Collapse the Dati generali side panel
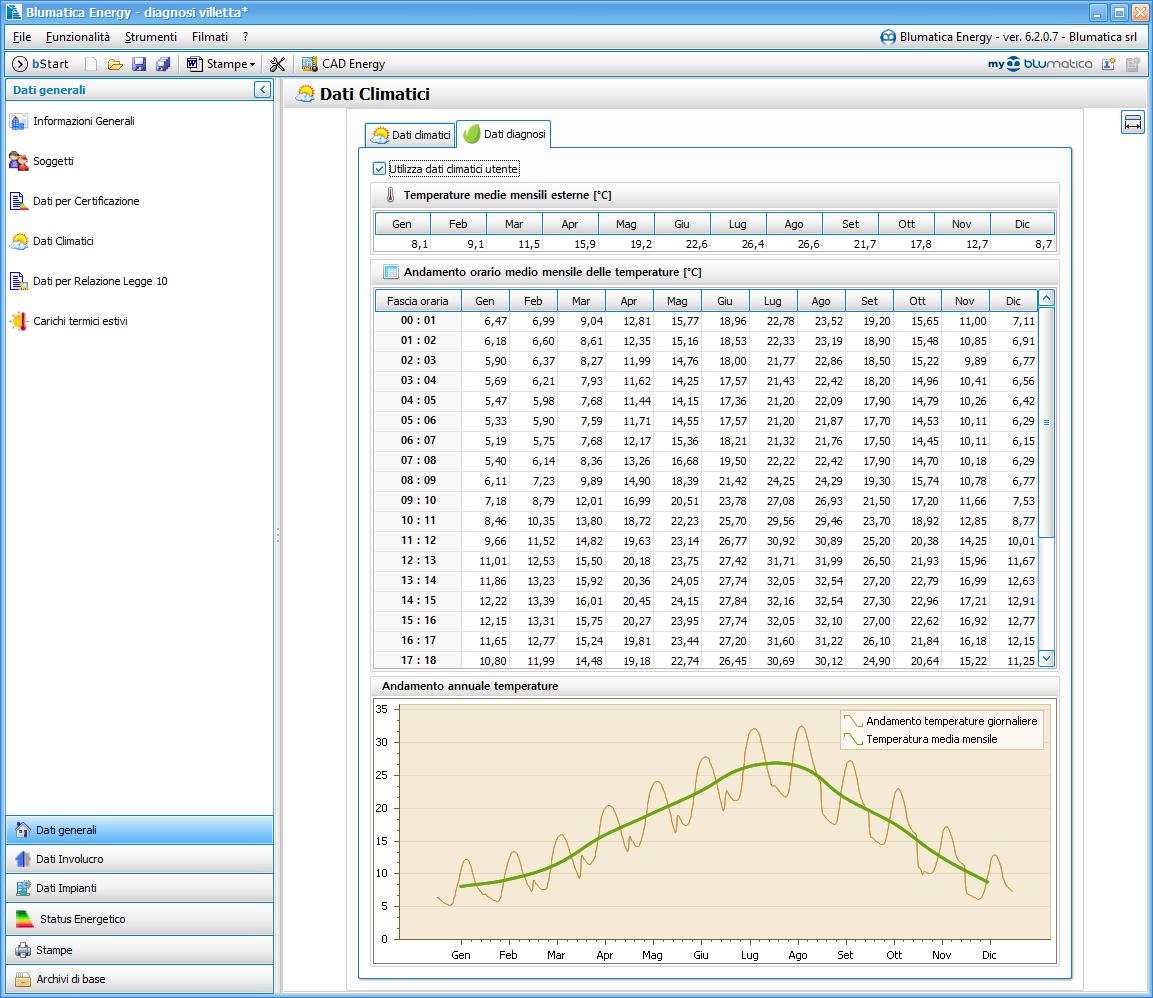Viewport: 1153px width, 998px height. (262, 90)
